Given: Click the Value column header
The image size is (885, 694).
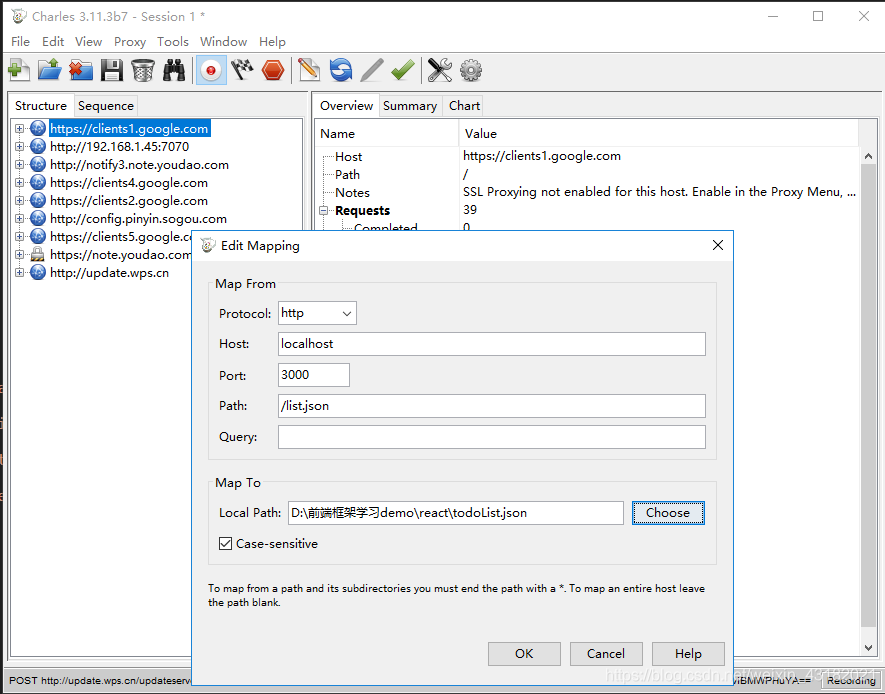Looking at the screenshot, I should click(x=659, y=134).
